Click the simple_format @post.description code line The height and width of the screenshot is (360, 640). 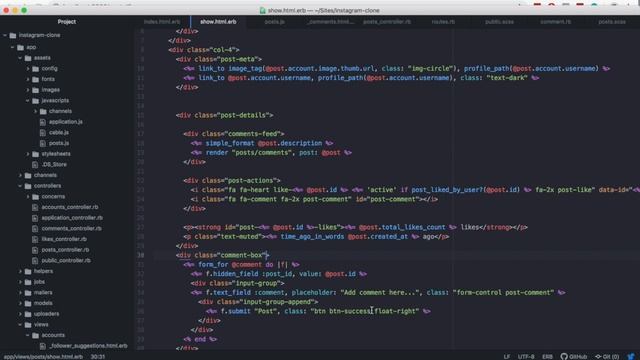coord(262,143)
